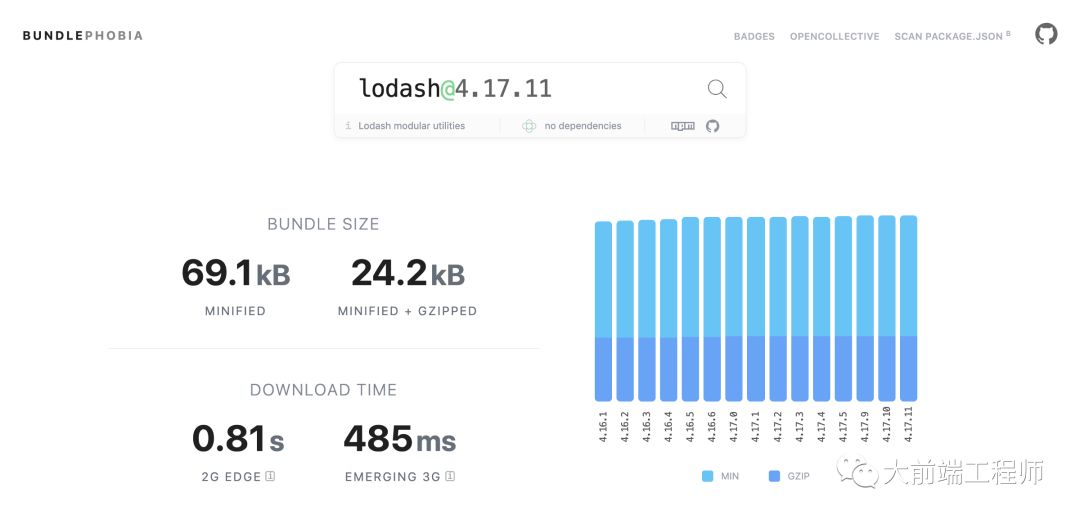The width and height of the screenshot is (1080, 520).
Task: Open the BADGES page
Action: pyautogui.click(x=754, y=37)
